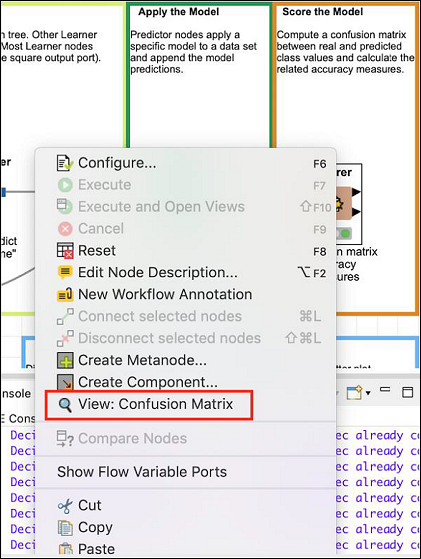421x559 pixels.
Task: Click the Scorer node's lower output port
Action: [356, 212]
